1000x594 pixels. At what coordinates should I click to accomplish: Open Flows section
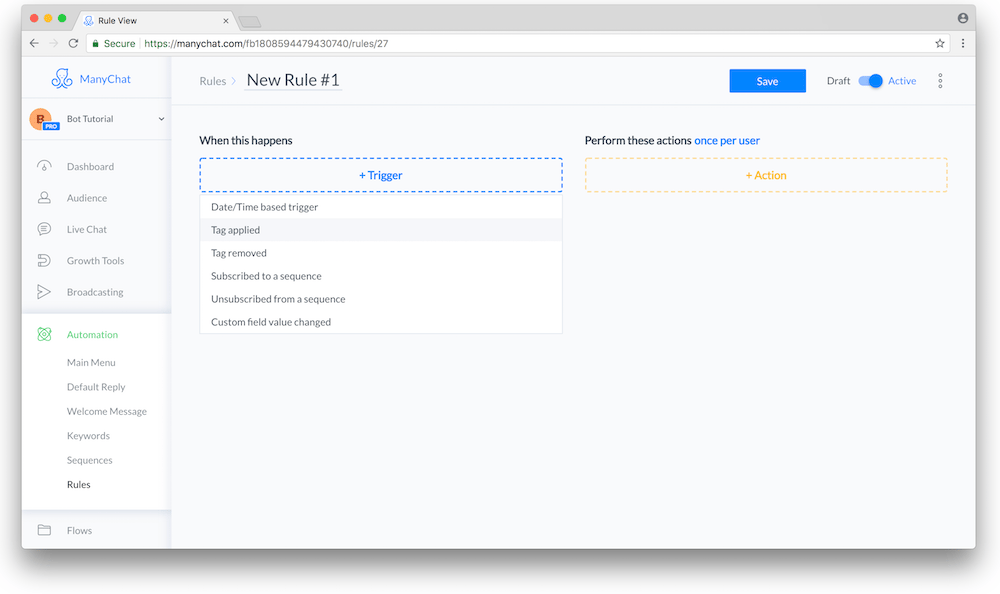tap(80, 530)
